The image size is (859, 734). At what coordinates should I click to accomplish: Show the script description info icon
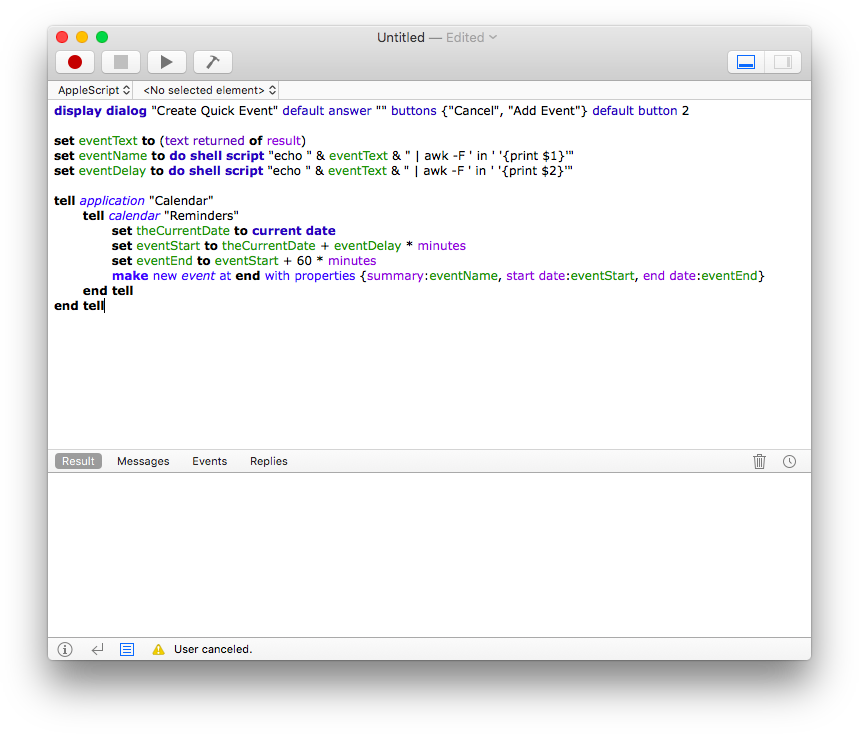(65, 649)
